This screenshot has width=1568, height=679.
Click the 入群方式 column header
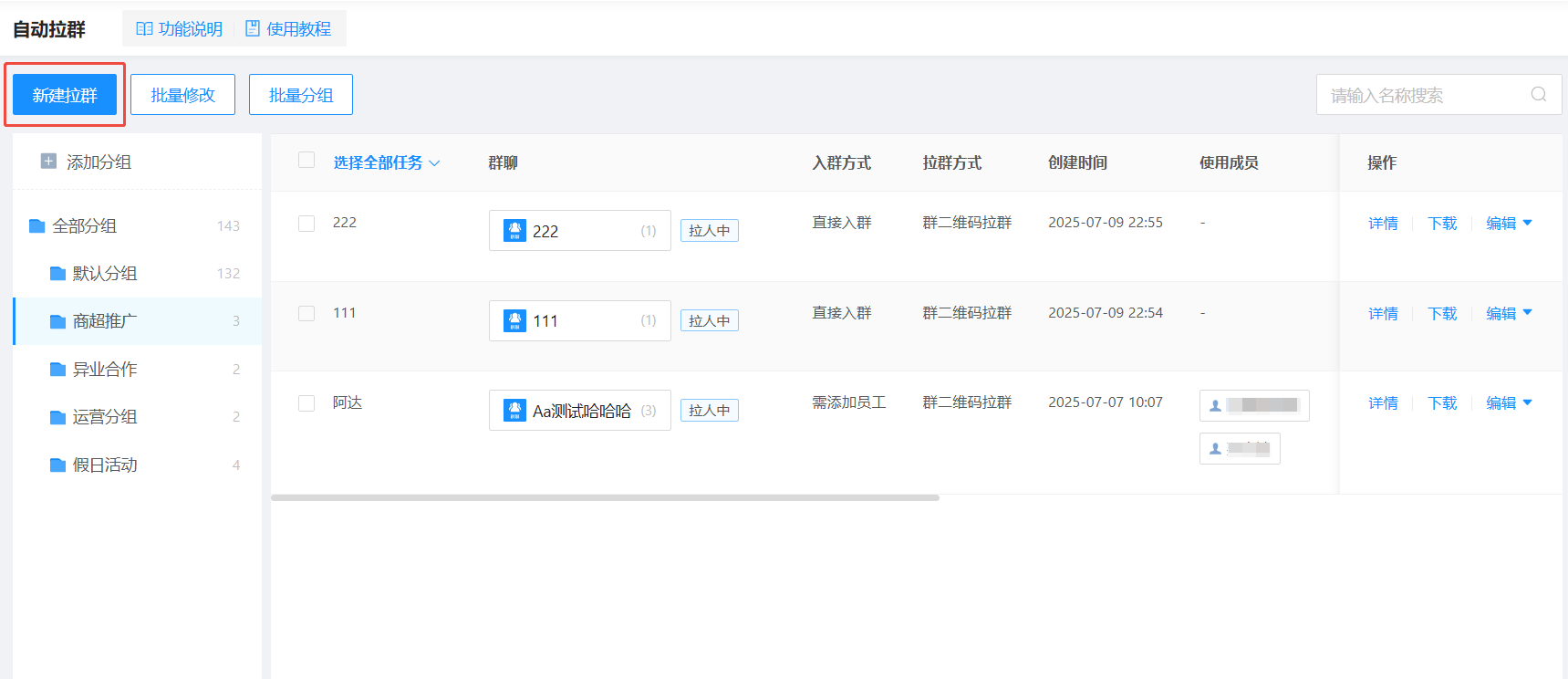(842, 162)
